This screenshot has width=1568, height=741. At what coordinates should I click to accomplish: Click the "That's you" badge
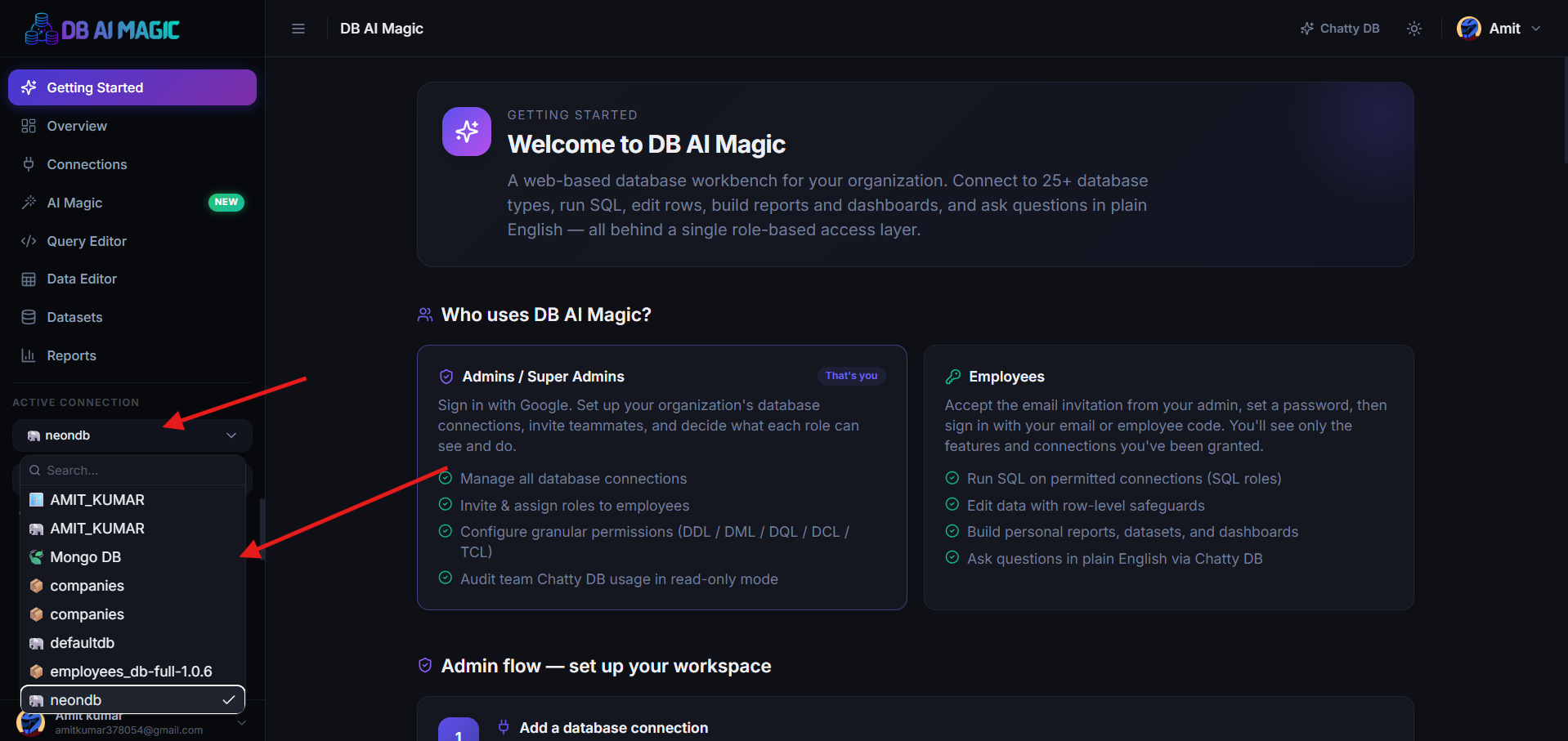[x=851, y=376]
